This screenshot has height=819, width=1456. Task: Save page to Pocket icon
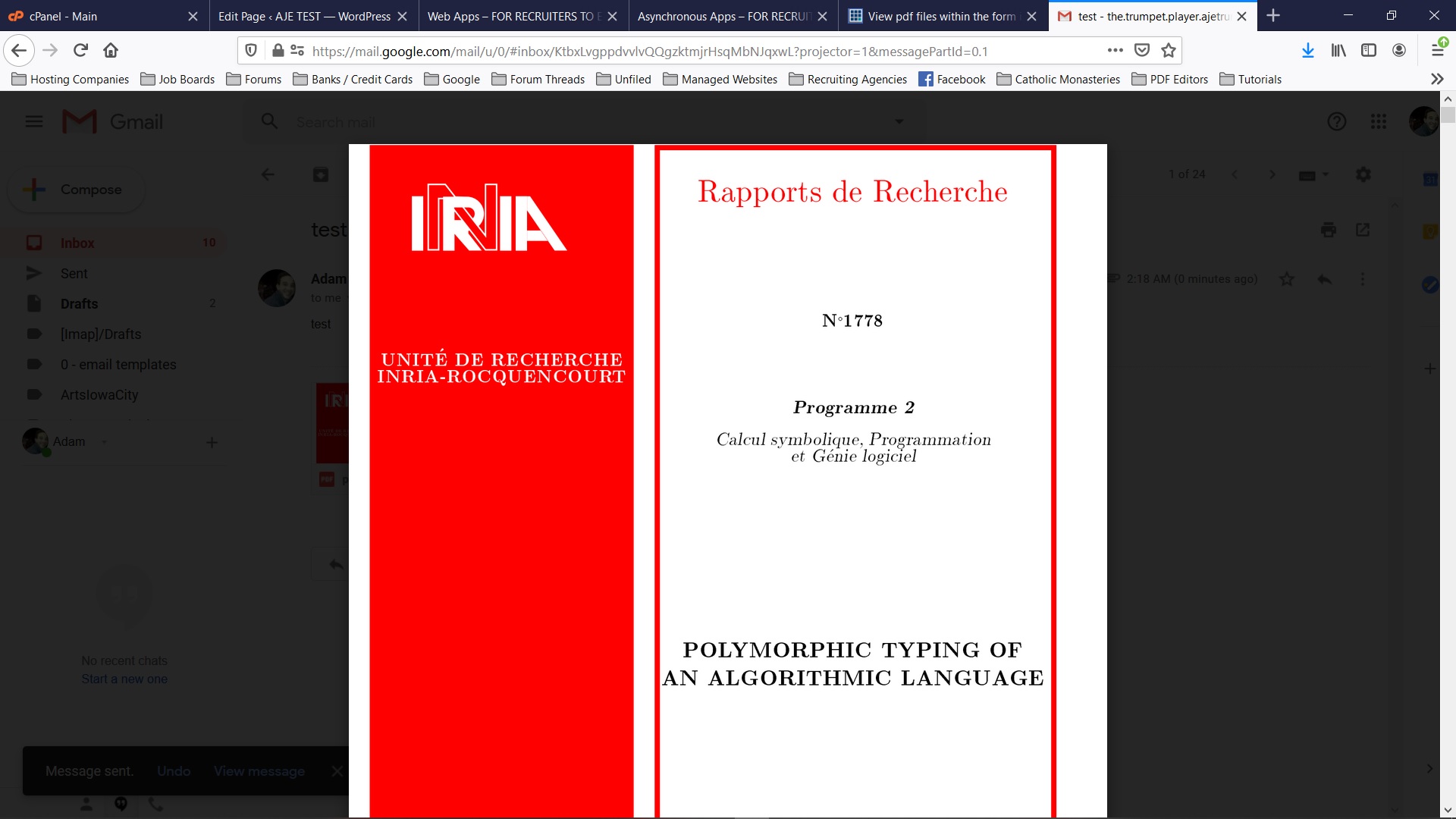[x=1142, y=51]
